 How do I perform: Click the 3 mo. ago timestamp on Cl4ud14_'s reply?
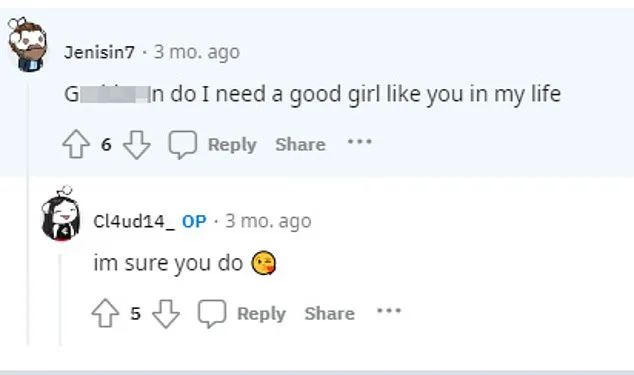(x=268, y=222)
